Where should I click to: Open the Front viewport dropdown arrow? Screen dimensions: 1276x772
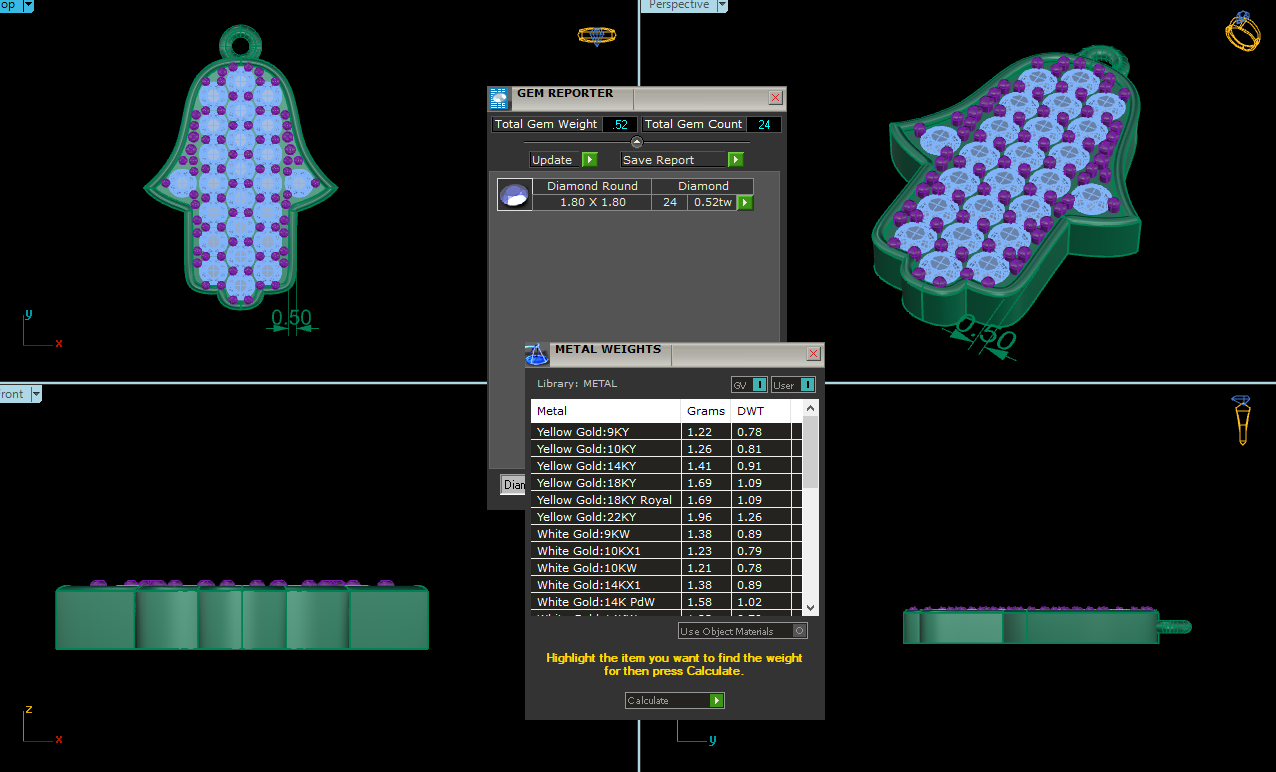pyautogui.click(x=36, y=394)
